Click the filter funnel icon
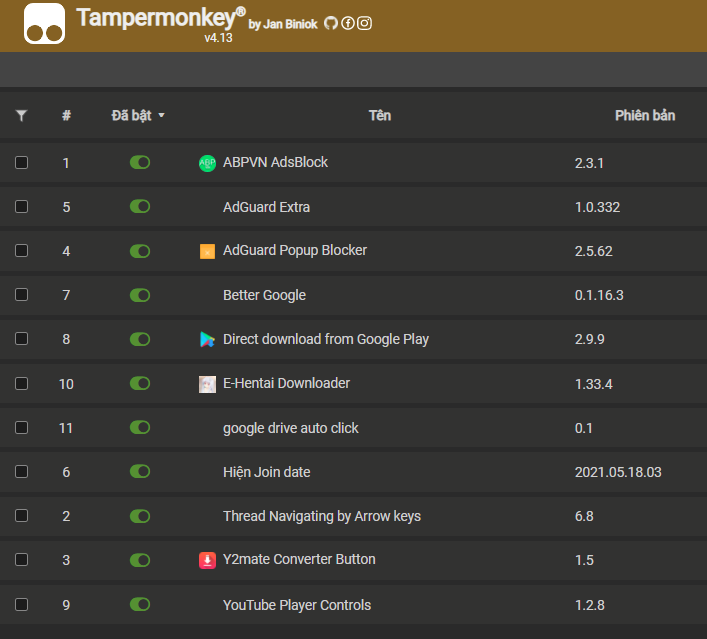The image size is (707, 639). pyautogui.click(x=21, y=115)
